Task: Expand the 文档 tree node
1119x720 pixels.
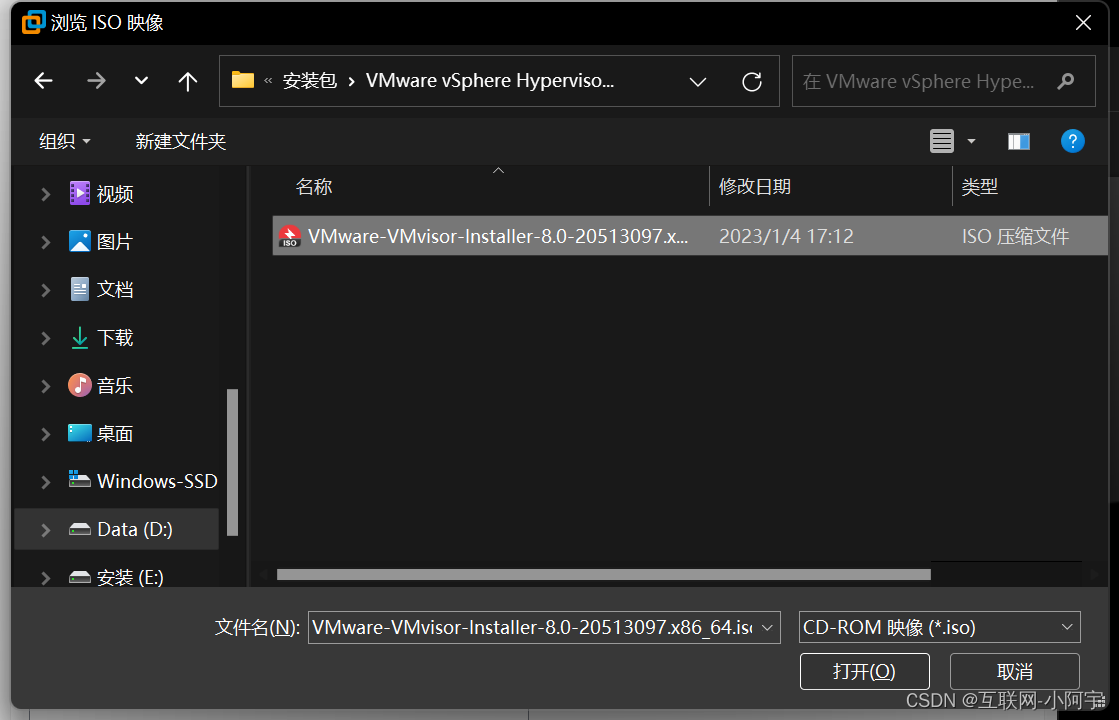Action: [x=46, y=290]
